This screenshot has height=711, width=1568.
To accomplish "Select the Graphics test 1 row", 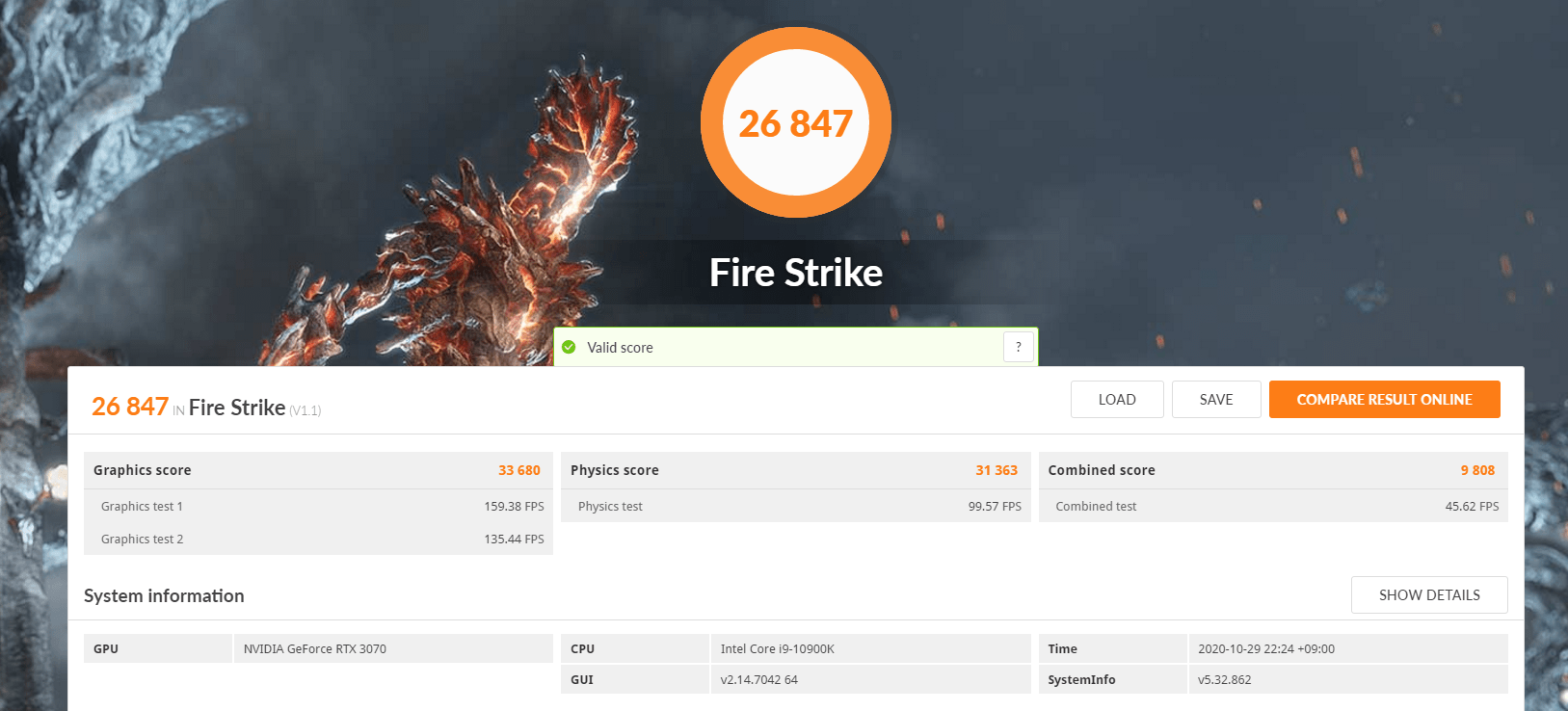I will (x=318, y=506).
